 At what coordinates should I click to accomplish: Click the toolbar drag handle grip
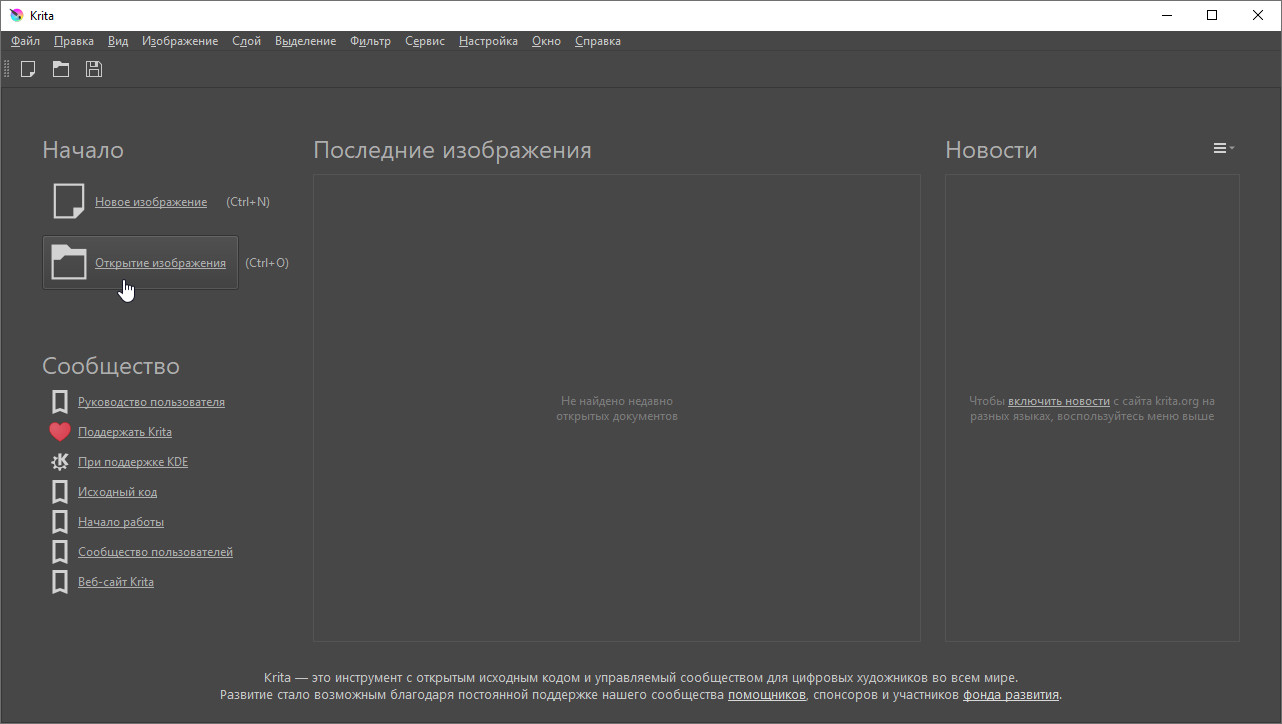(7, 69)
